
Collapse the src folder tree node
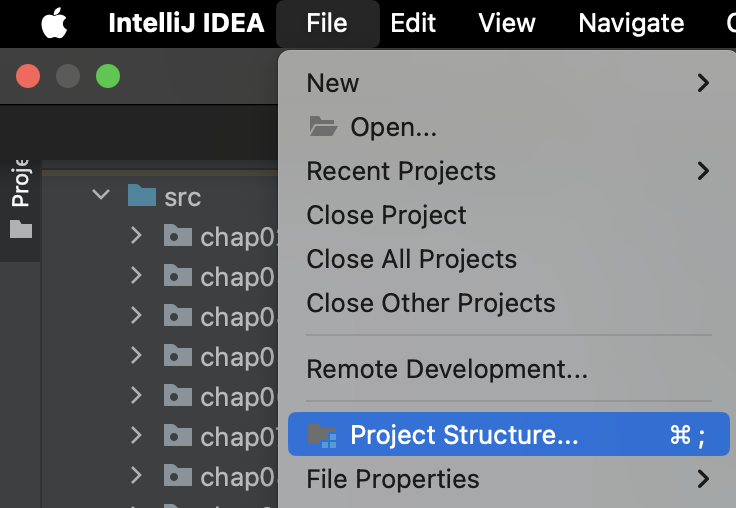tap(101, 195)
